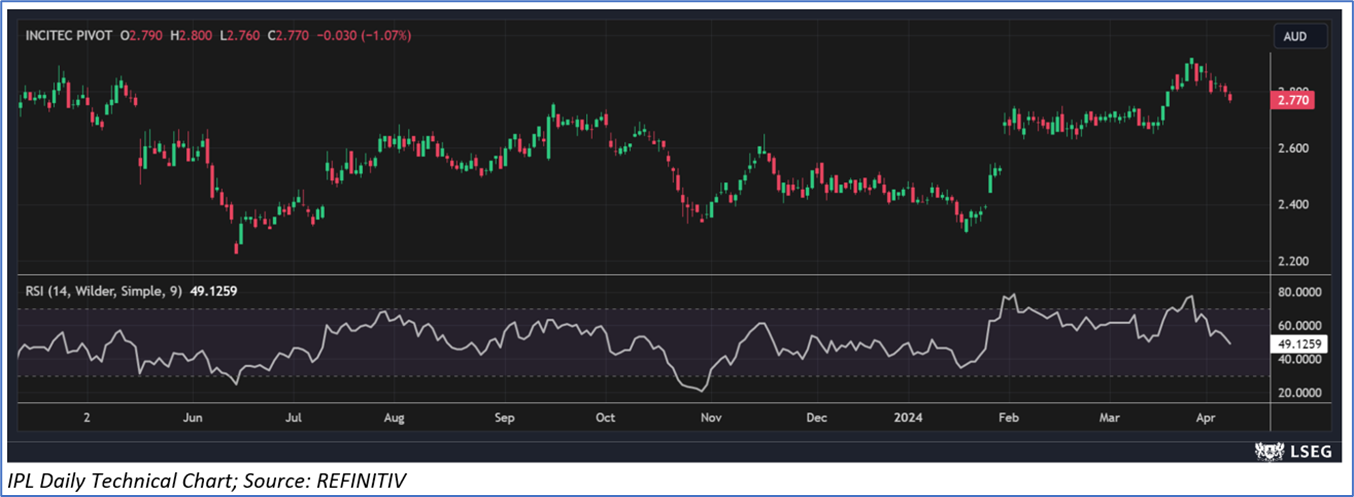Click the Dec label on time axis
This screenshot has height=497, width=1354.
click(x=816, y=416)
